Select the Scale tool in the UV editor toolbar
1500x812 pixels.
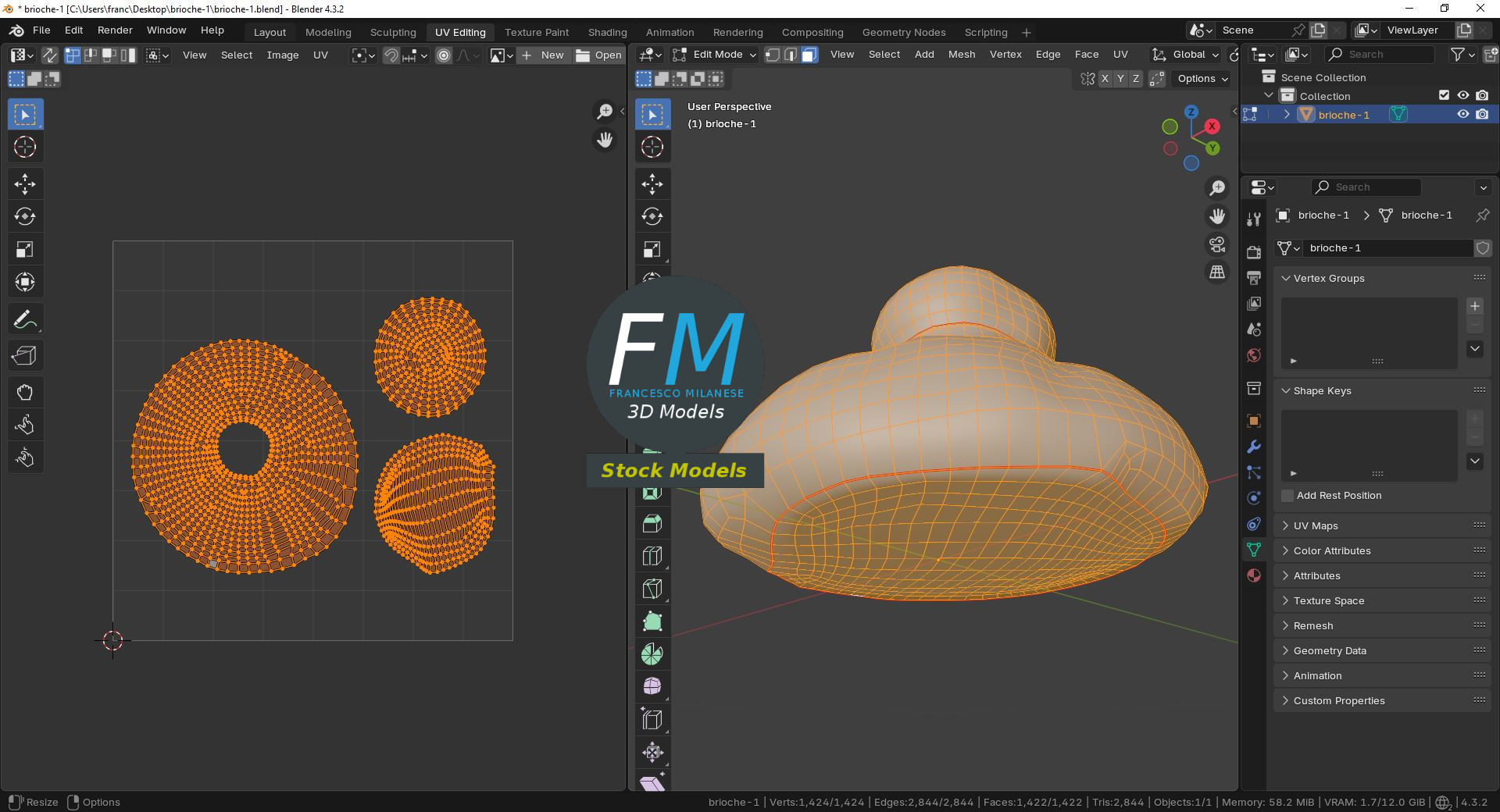(25, 250)
